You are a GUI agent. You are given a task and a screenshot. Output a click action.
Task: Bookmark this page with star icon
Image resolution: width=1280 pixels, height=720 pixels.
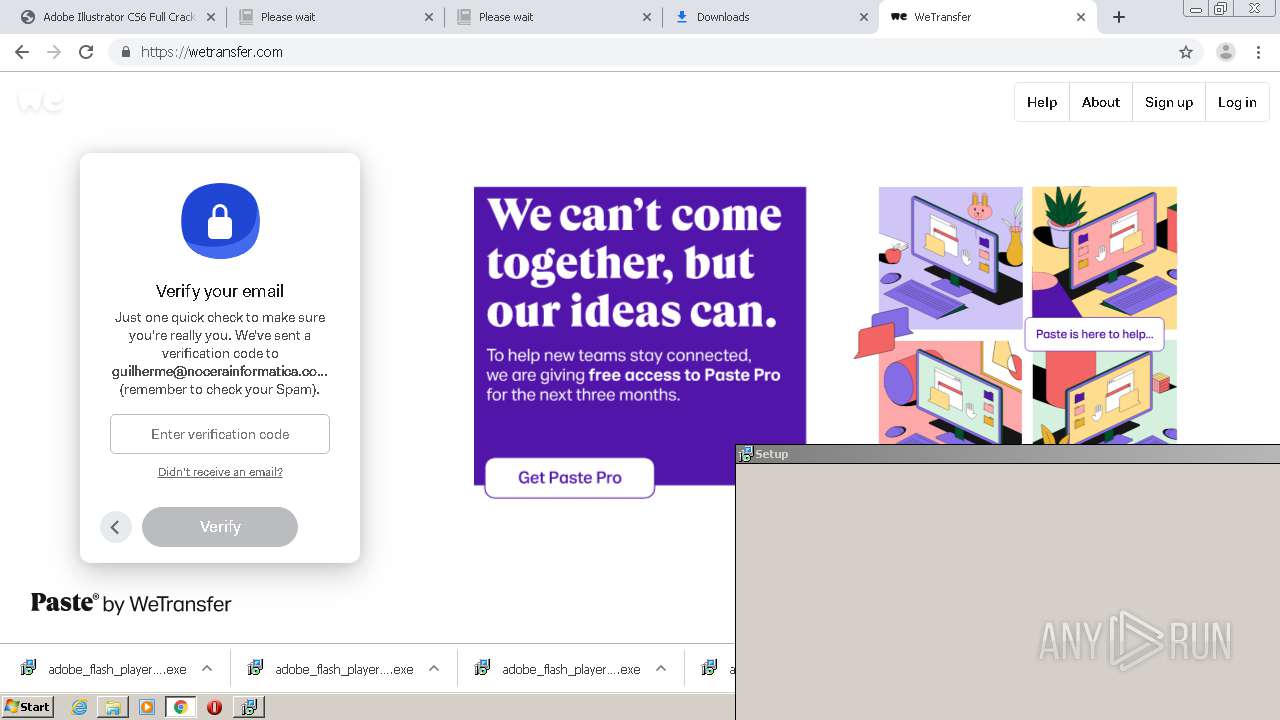1186,52
